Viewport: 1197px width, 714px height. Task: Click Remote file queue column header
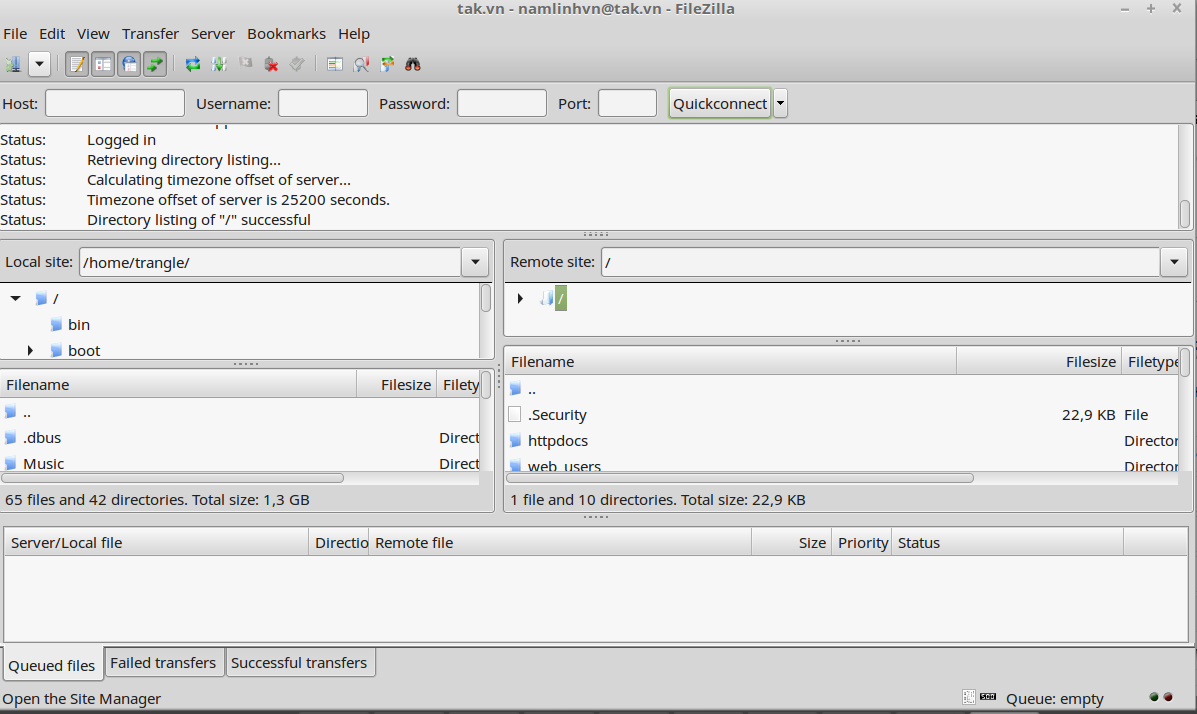(x=560, y=542)
